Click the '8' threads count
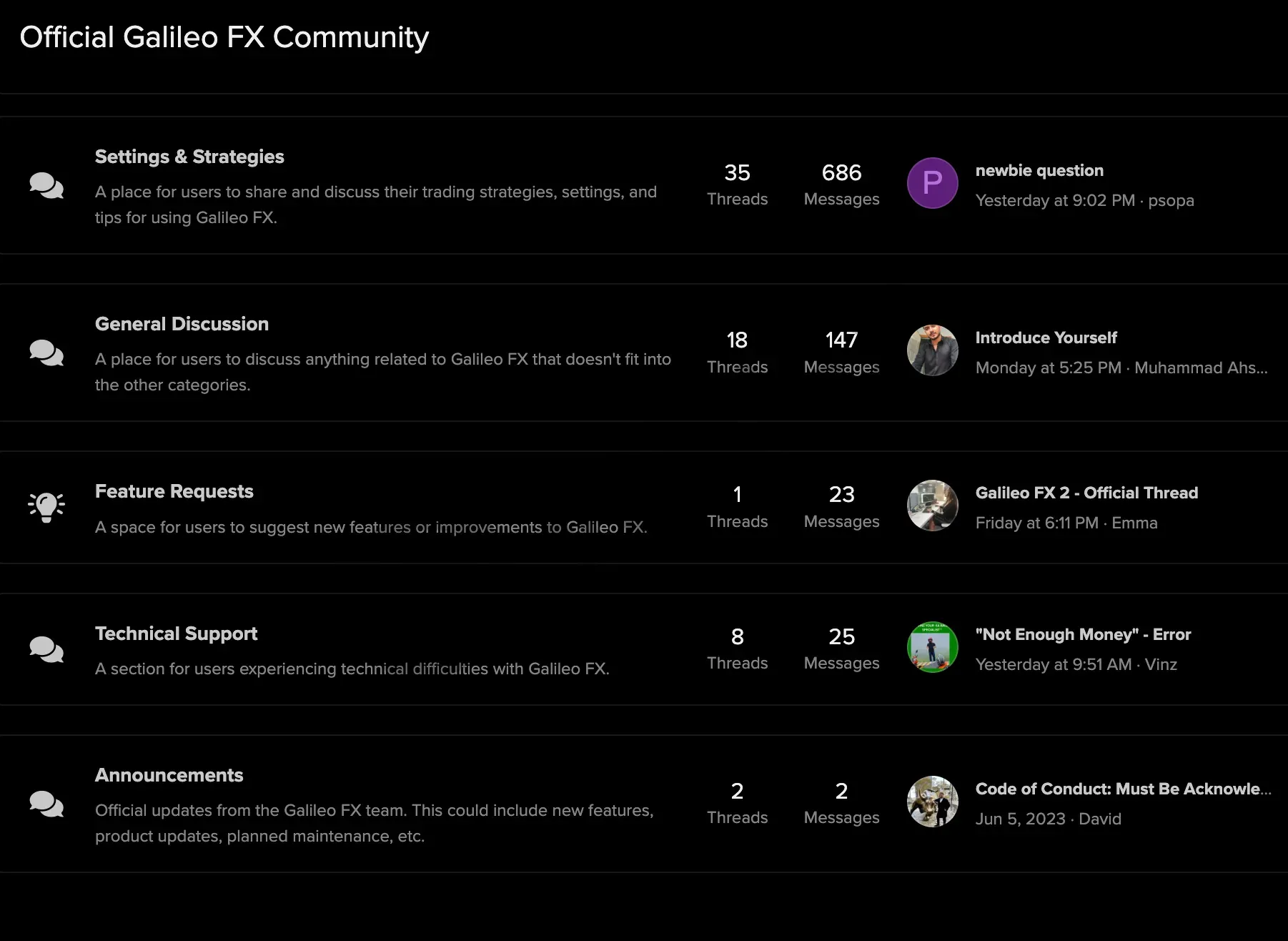The width and height of the screenshot is (1288, 941). [x=737, y=636]
